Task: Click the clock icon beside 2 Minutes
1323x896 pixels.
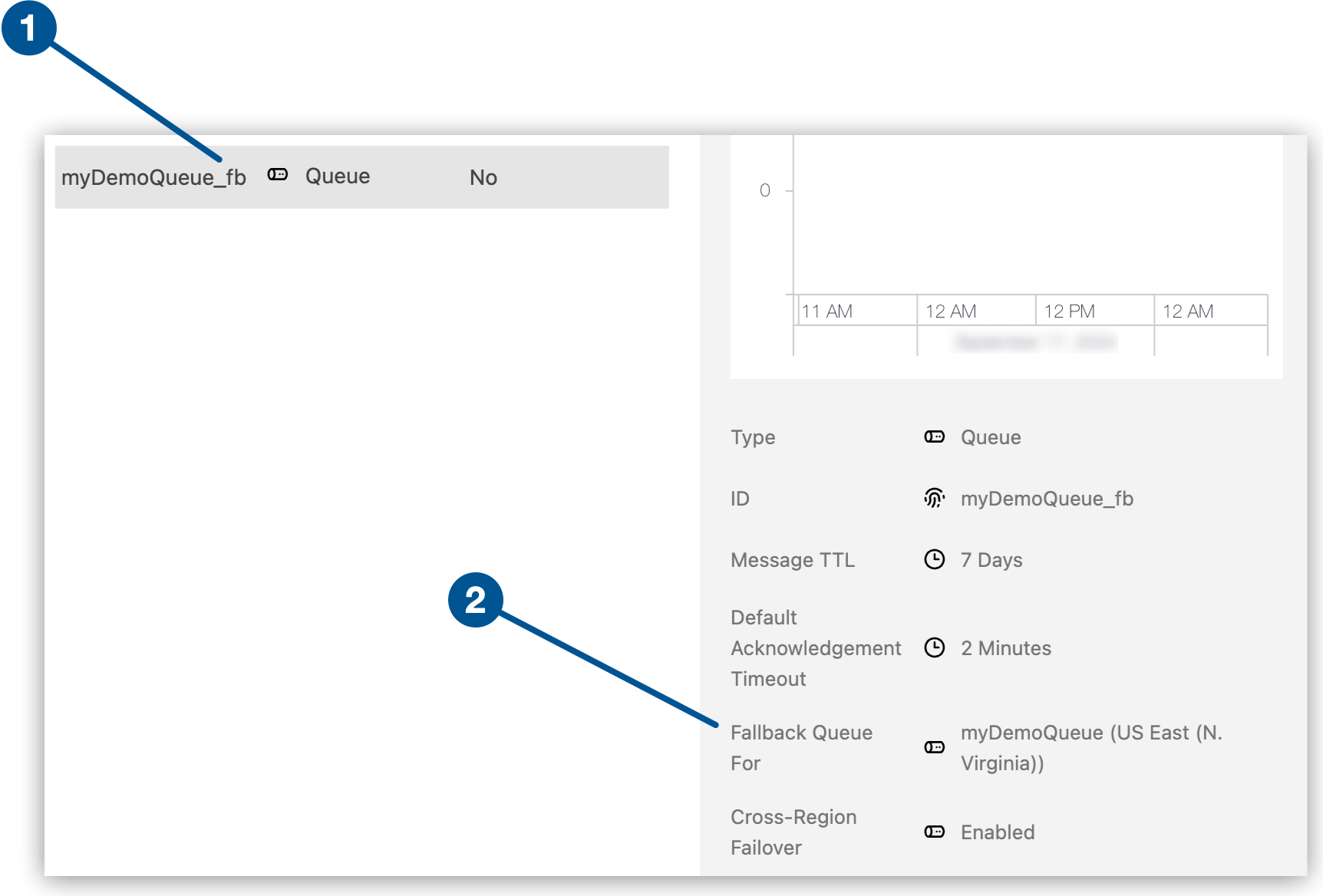Action: 934,648
